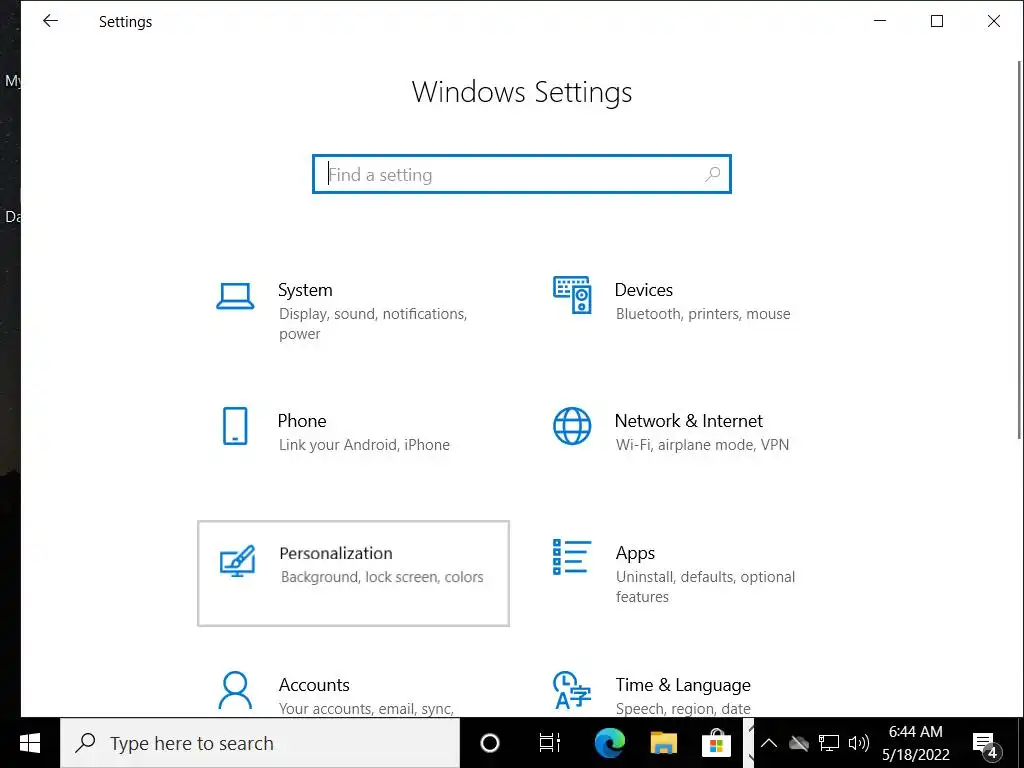
Task: Click the network tray icon
Action: point(829,743)
